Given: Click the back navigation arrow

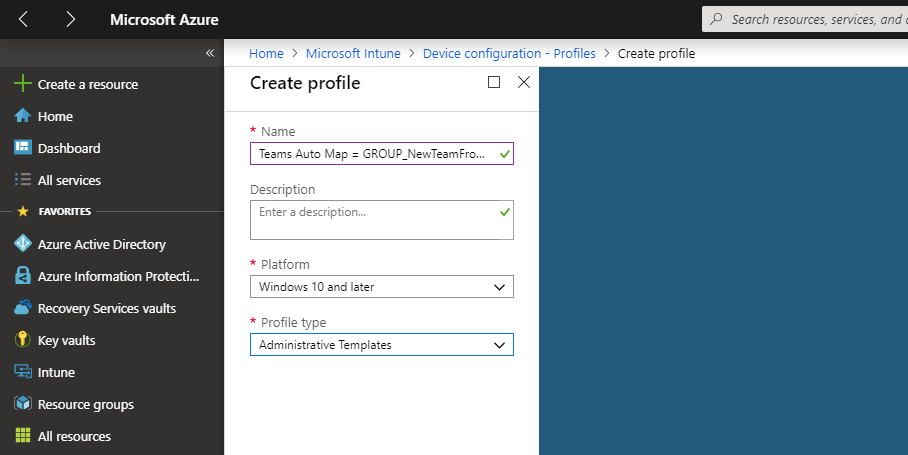Looking at the screenshot, I should pyautogui.click(x=23, y=19).
